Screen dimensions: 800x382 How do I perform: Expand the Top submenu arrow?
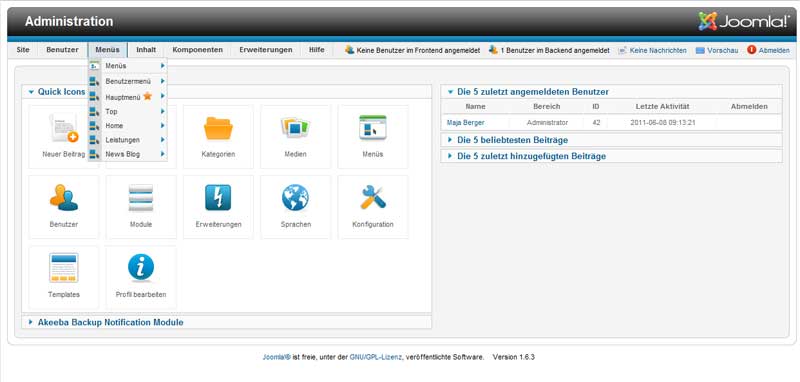tap(162, 111)
